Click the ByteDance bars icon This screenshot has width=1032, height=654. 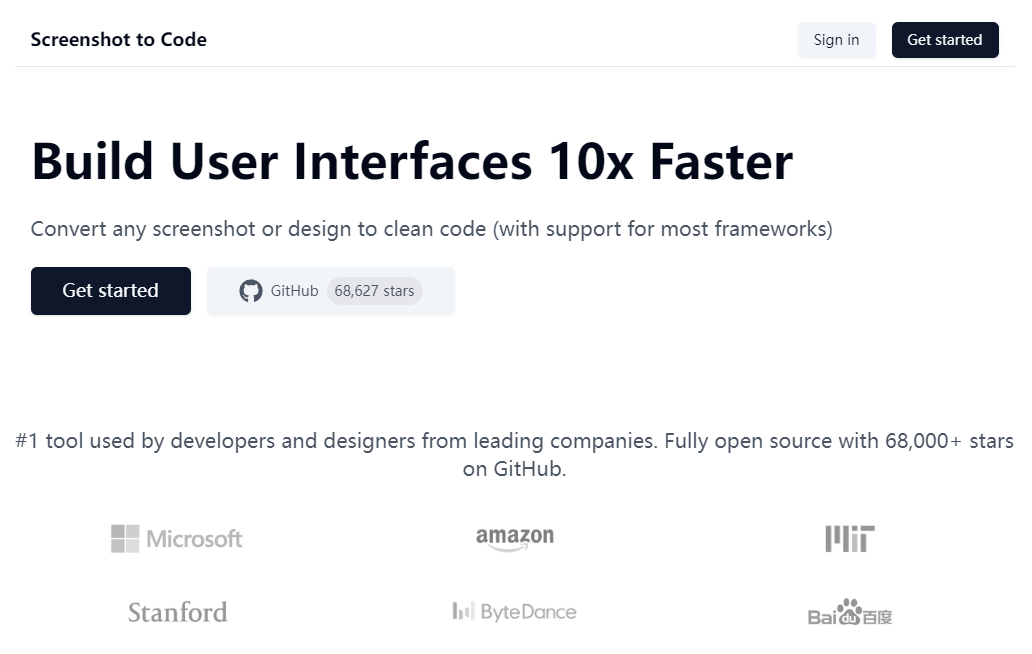pyautogui.click(x=462, y=611)
